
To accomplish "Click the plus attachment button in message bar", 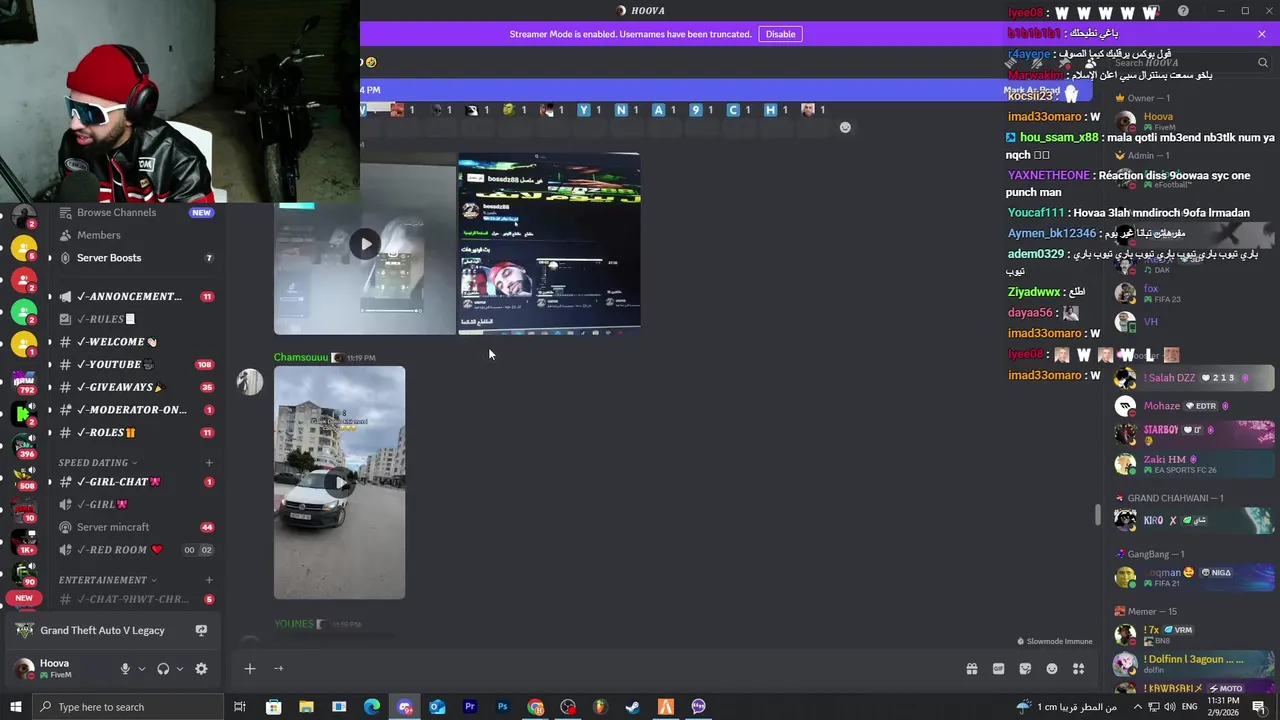I will pyautogui.click(x=250, y=669).
